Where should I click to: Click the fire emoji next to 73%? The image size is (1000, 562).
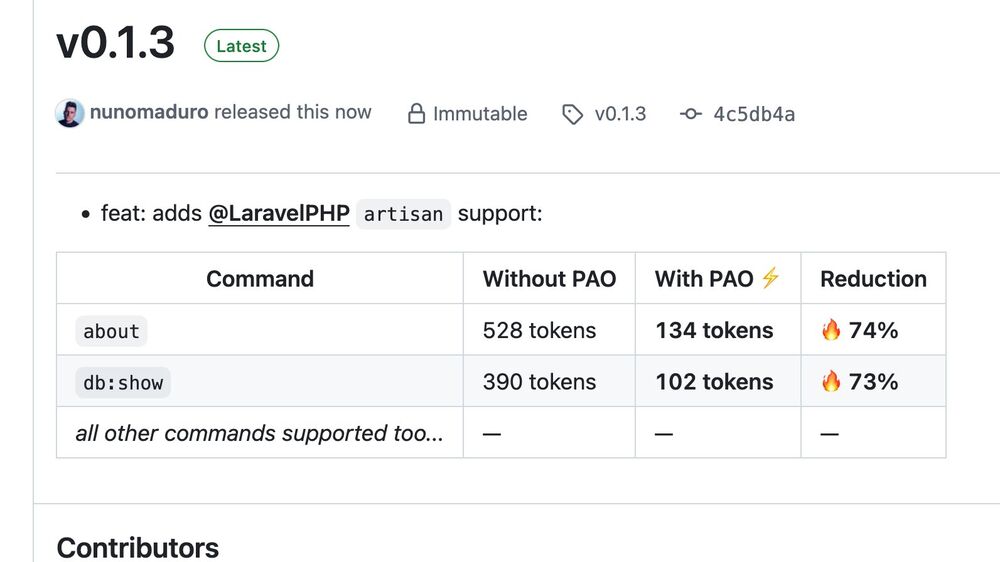tap(831, 382)
